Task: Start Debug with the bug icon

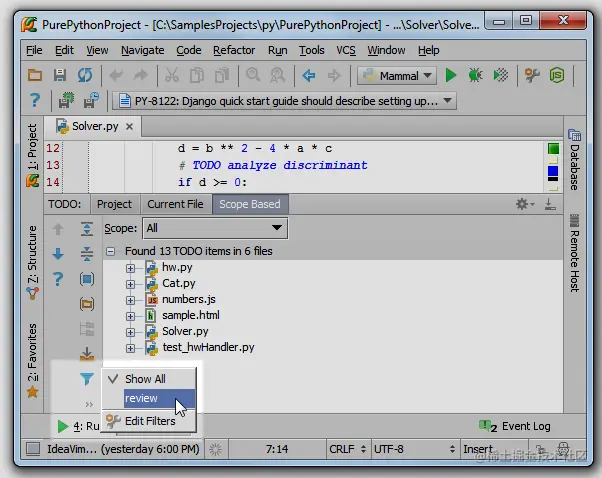Action: [x=475, y=75]
